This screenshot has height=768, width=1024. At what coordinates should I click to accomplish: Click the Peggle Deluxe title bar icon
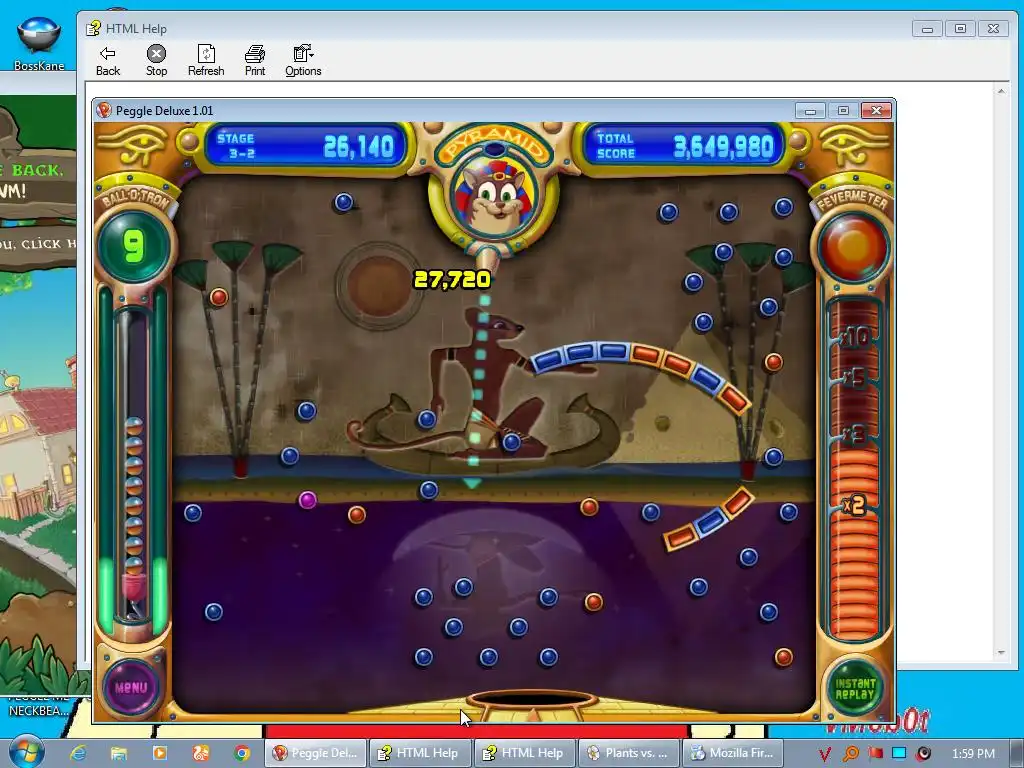(x=104, y=110)
